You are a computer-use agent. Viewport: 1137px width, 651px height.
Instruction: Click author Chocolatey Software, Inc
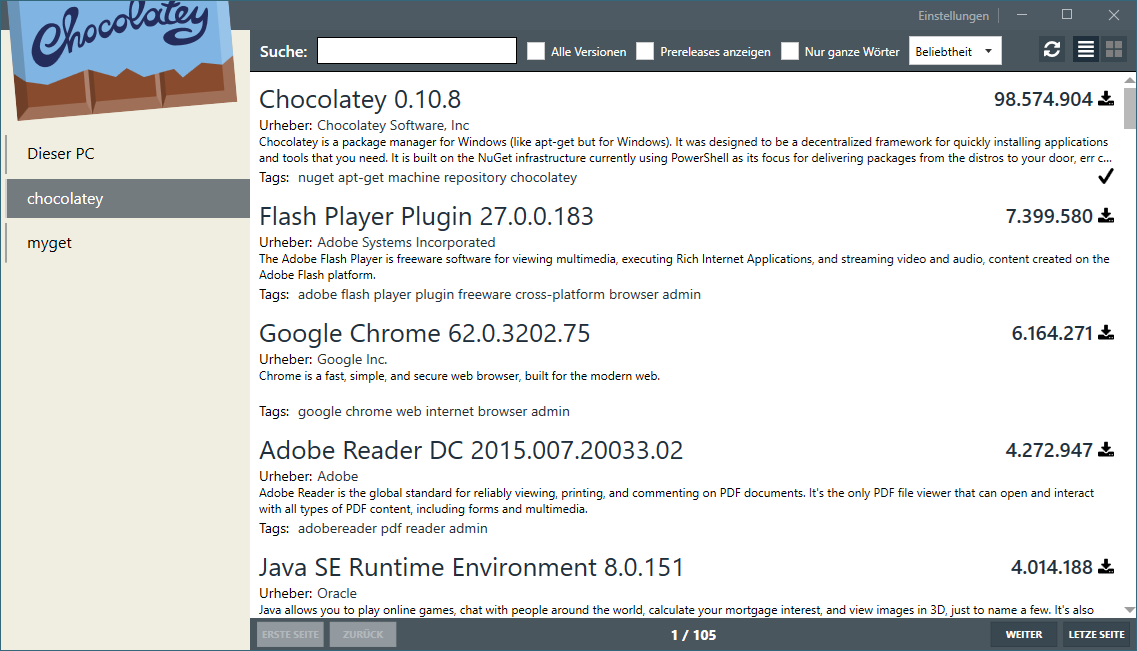point(393,125)
